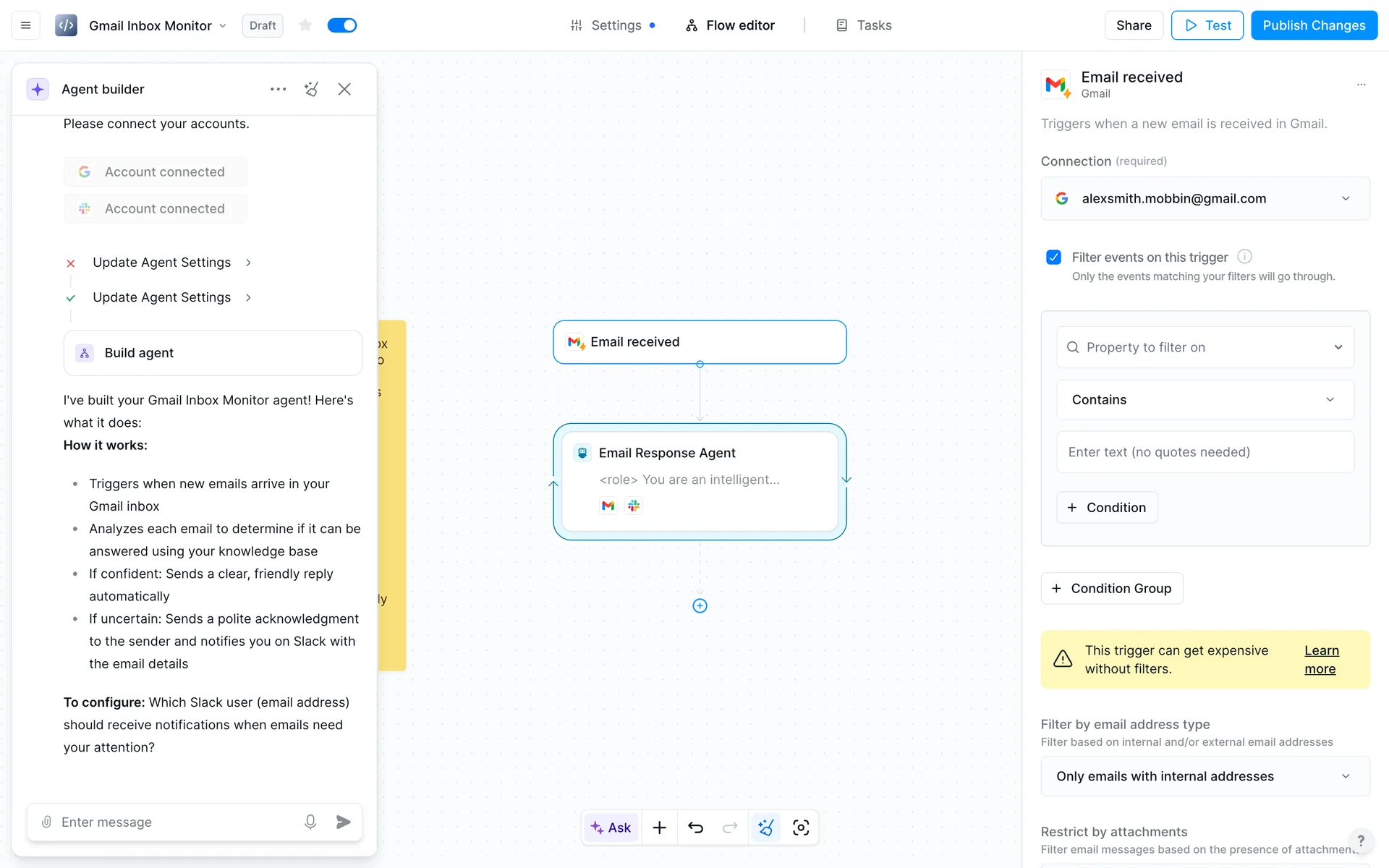Toggle the agent enabled switch
Screen dimensions: 1389x868
[x=341, y=25]
